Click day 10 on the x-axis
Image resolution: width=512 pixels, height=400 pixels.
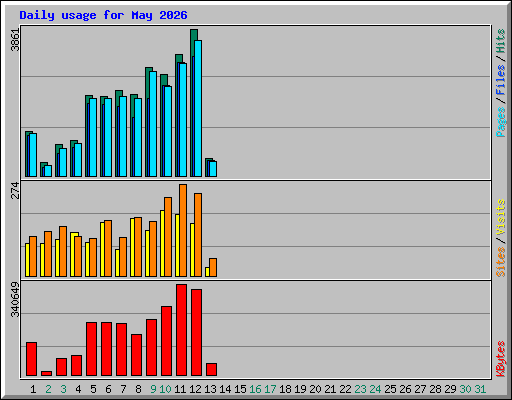165,389
